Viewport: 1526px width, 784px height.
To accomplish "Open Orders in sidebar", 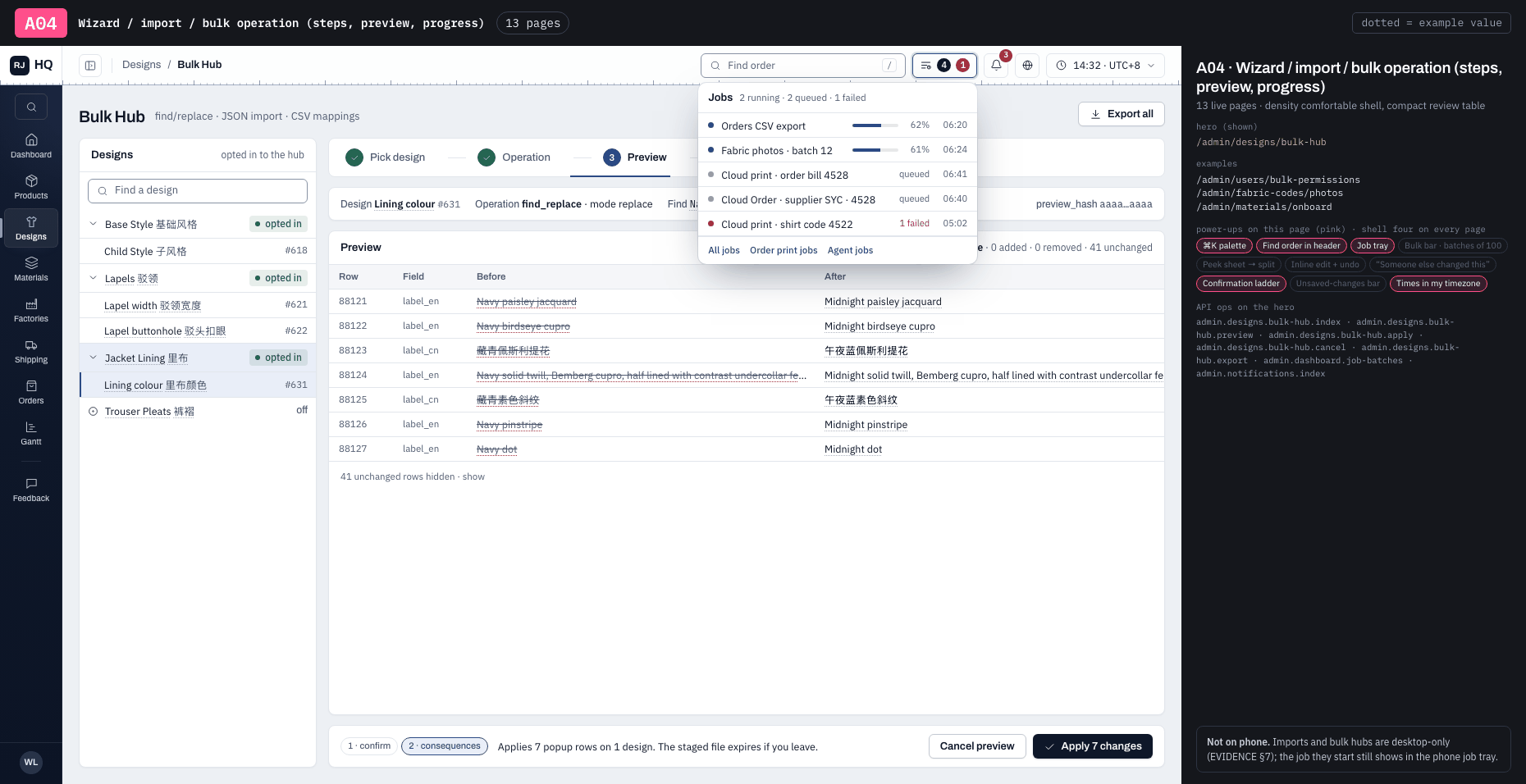I will point(31,392).
